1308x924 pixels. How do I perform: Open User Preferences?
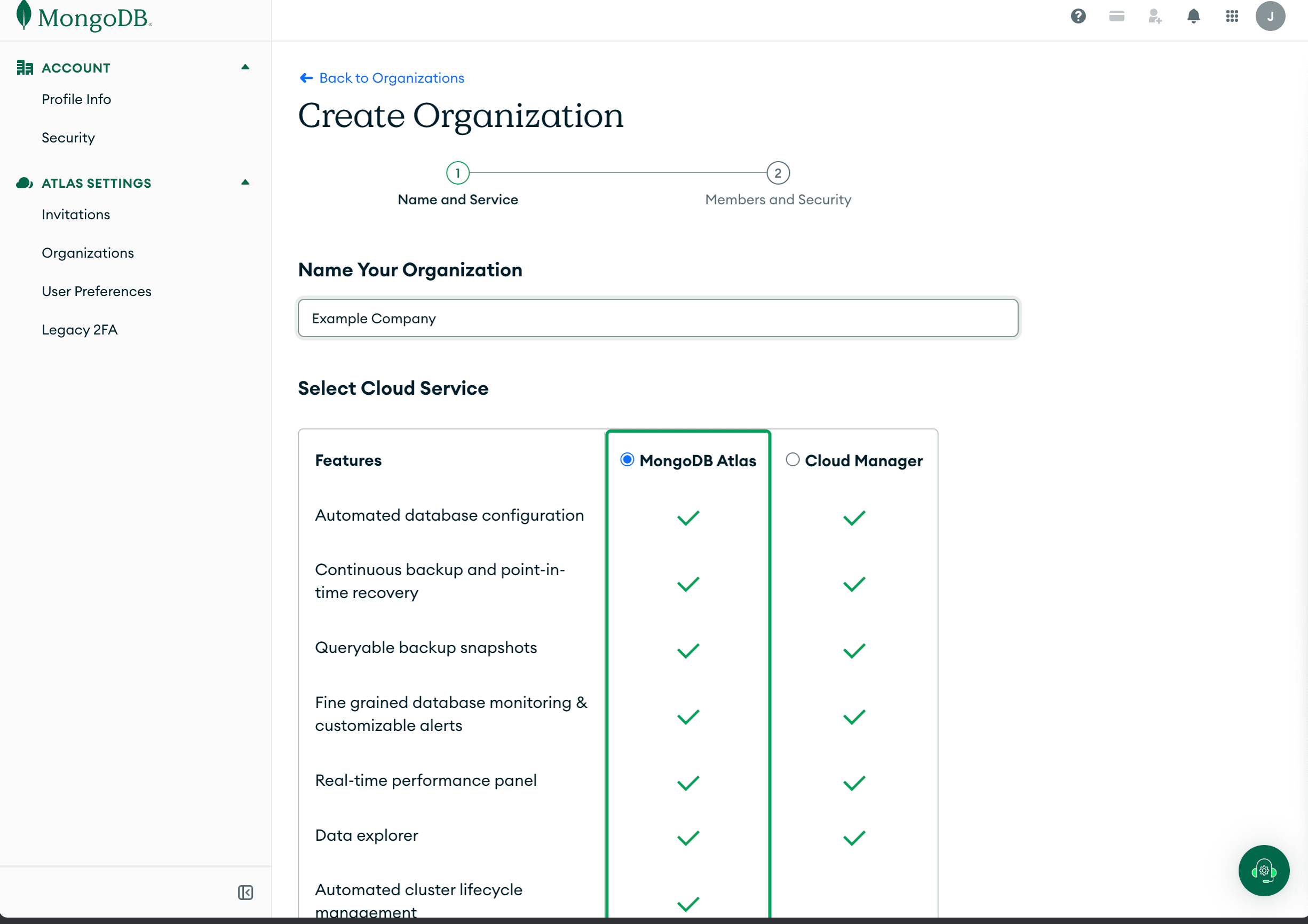(x=97, y=292)
